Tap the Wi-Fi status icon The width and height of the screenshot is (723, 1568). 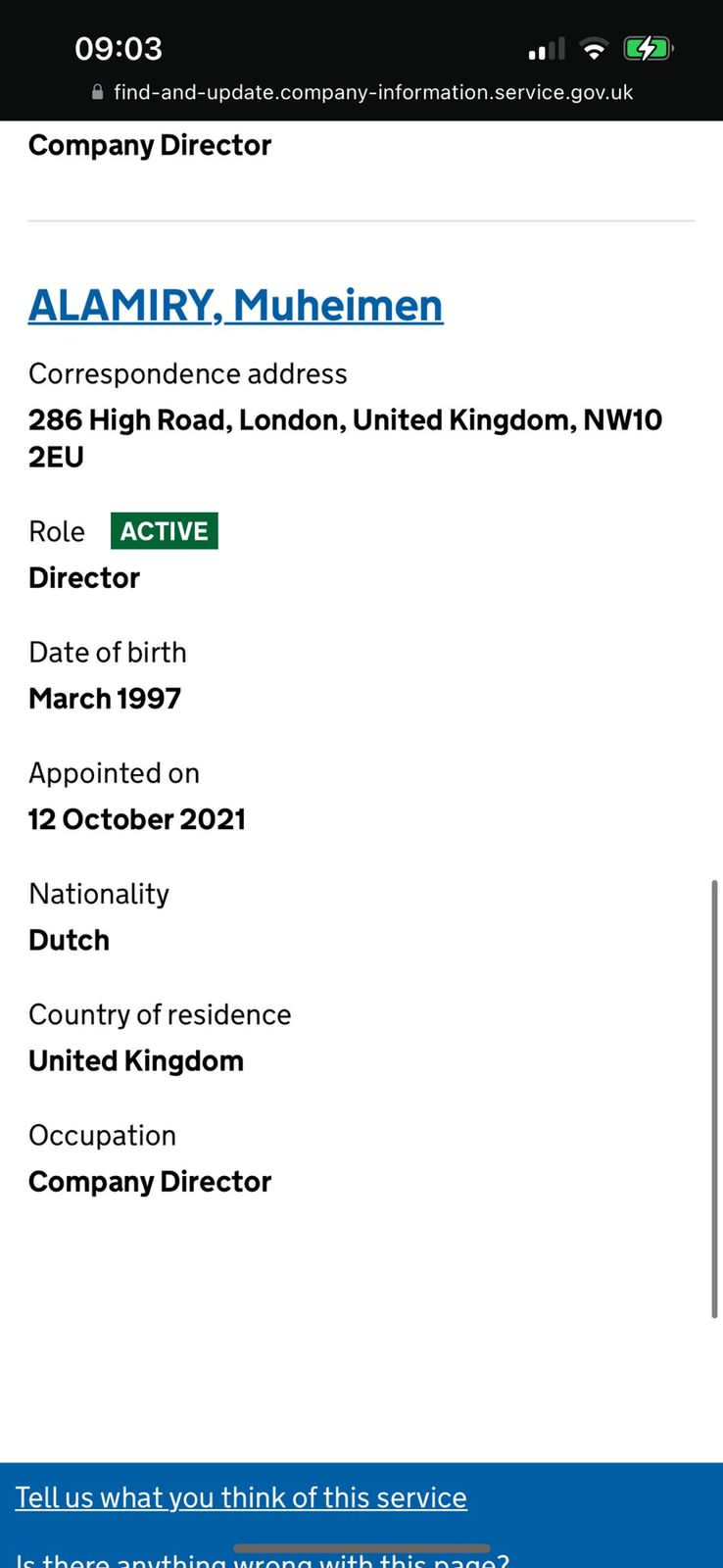click(594, 48)
